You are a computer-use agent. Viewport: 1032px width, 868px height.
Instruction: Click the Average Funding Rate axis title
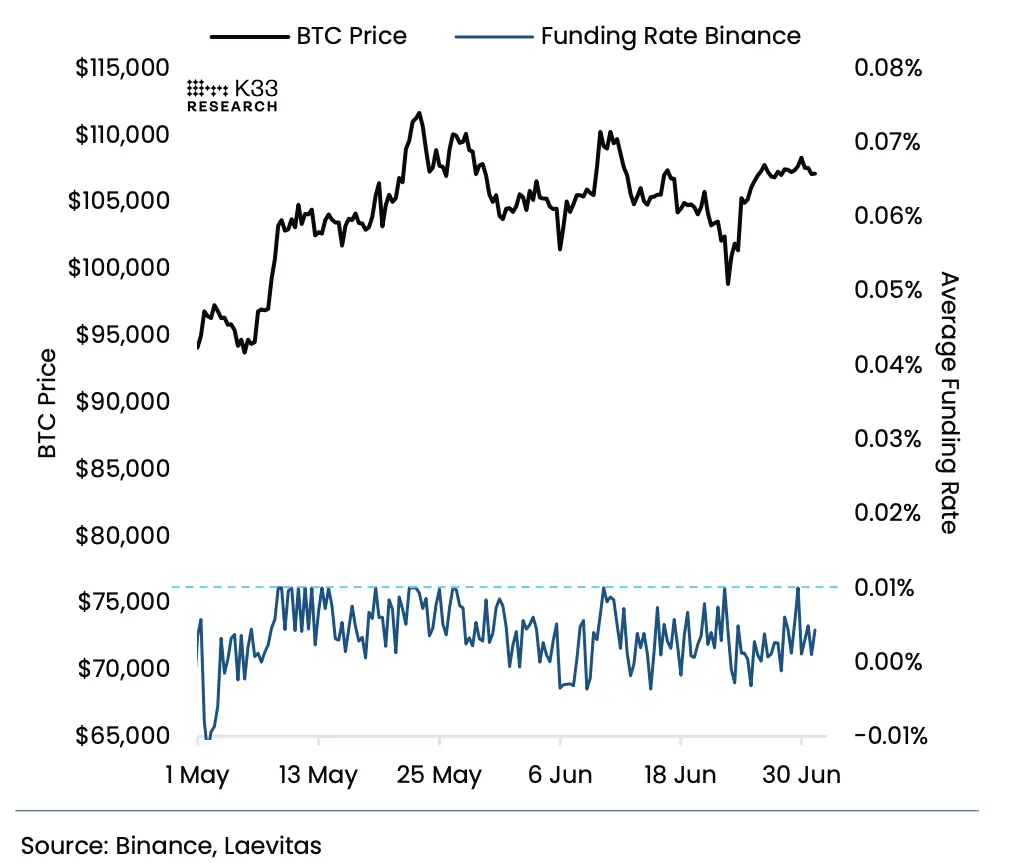coord(949,402)
